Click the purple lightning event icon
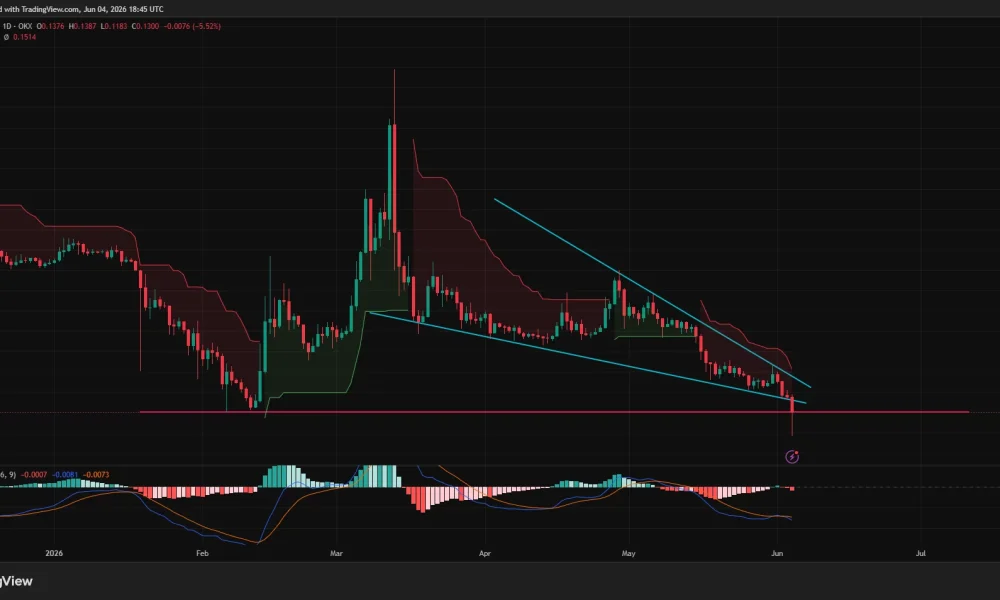Screen dimensions: 1000x600 pyautogui.click(x=791, y=457)
